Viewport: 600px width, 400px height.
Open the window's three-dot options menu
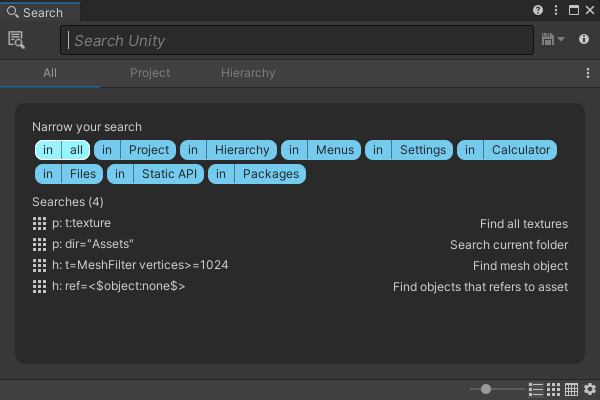coord(556,10)
